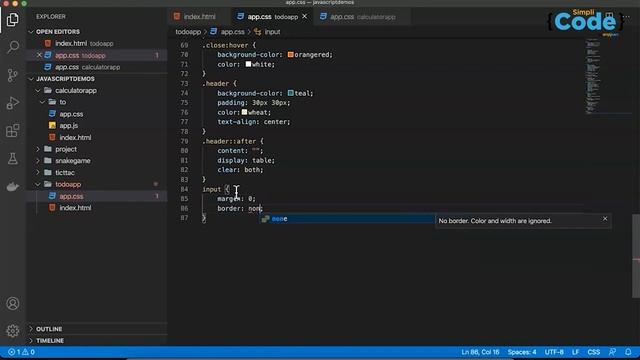The height and width of the screenshot is (360, 640).
Task: Click CSS language mode in status bar
Action: pos(593,352)
